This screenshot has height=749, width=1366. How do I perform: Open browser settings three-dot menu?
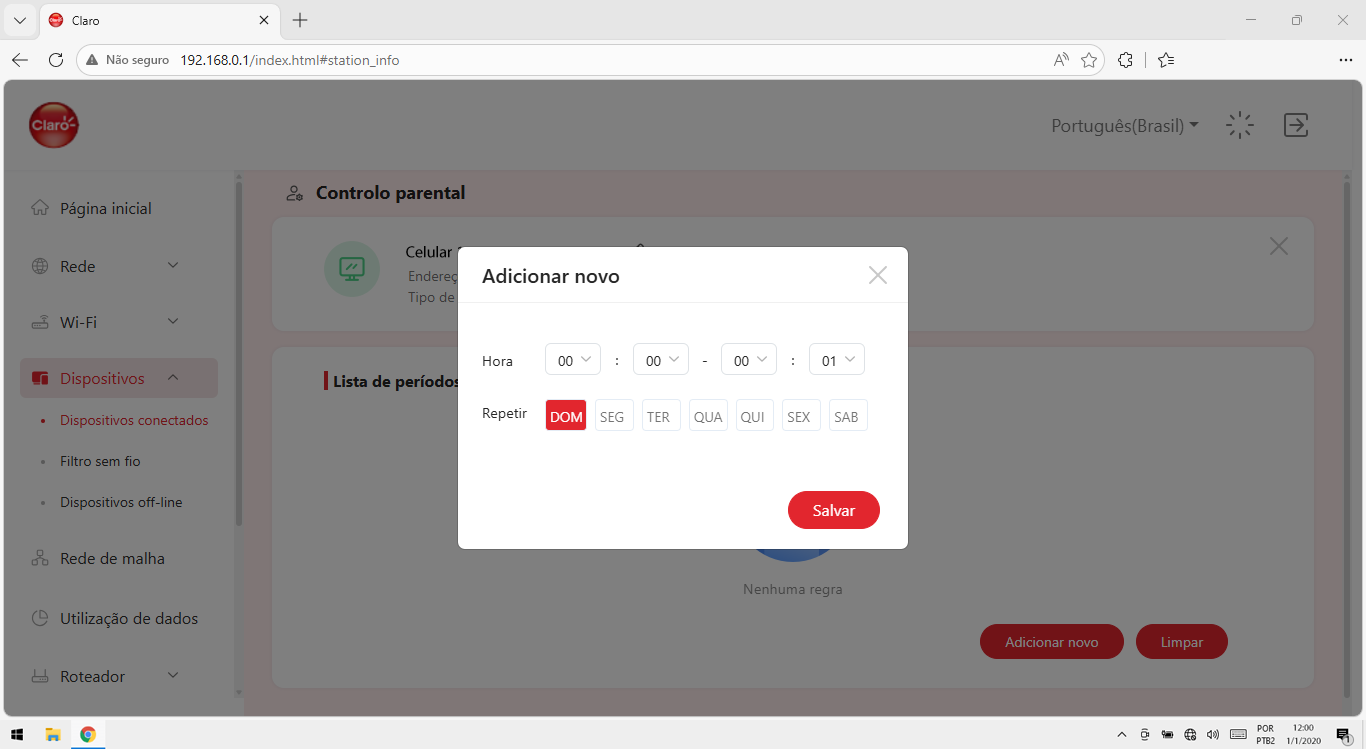pyautogui.click(x=1345, y=60)
